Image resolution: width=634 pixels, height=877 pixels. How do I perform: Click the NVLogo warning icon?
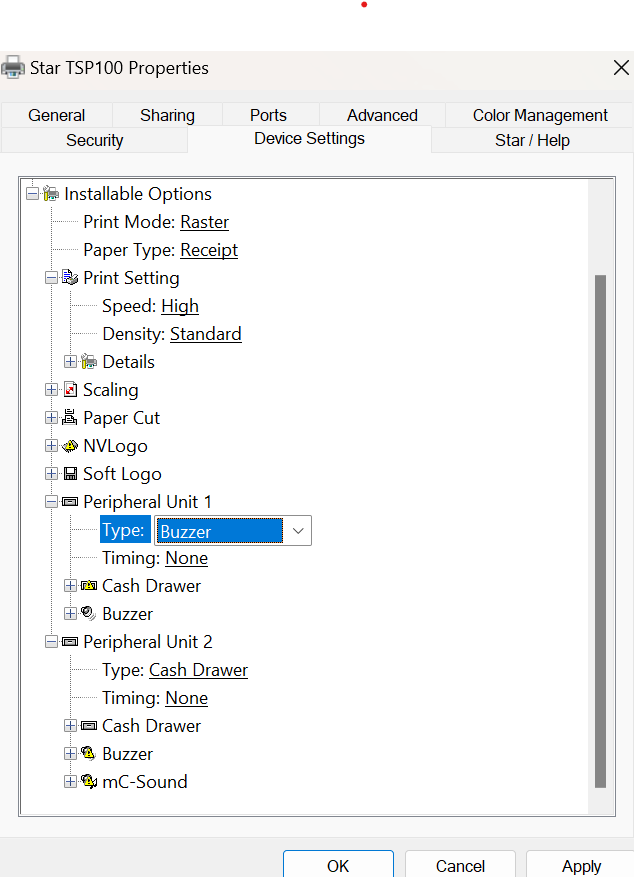(x=70, y=446)
